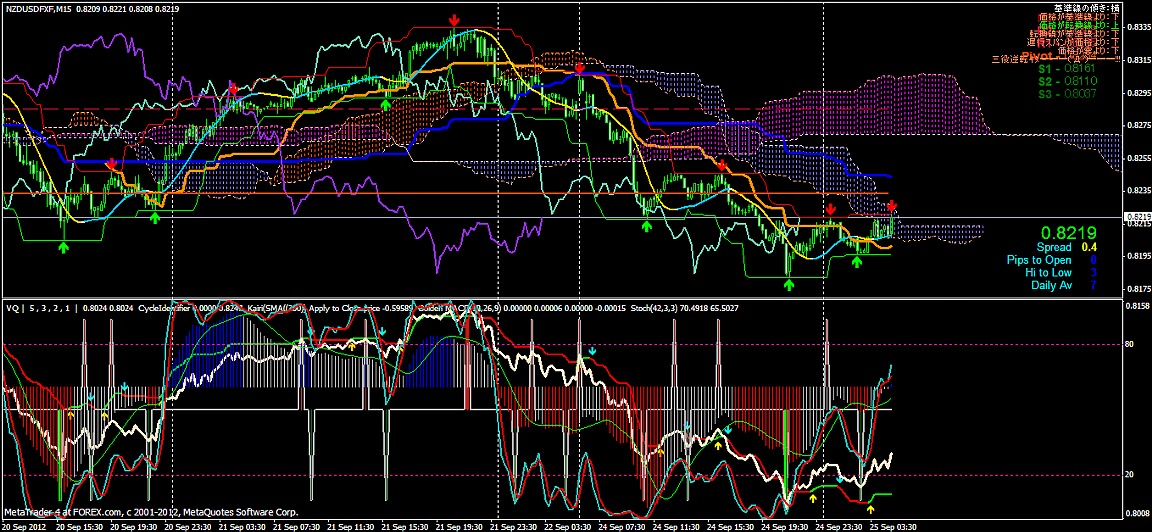
Task: Click the lowest green buy arrow on the price chart
Action: click(x=790, y=284)
